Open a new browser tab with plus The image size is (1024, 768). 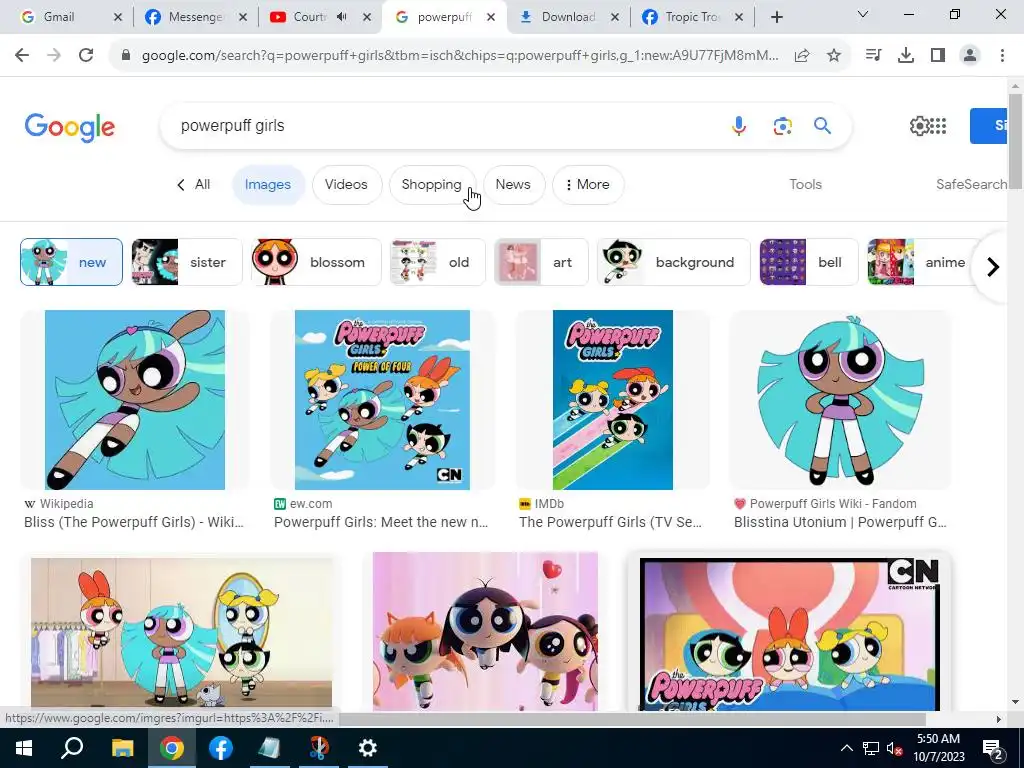(x=776, y=17)
